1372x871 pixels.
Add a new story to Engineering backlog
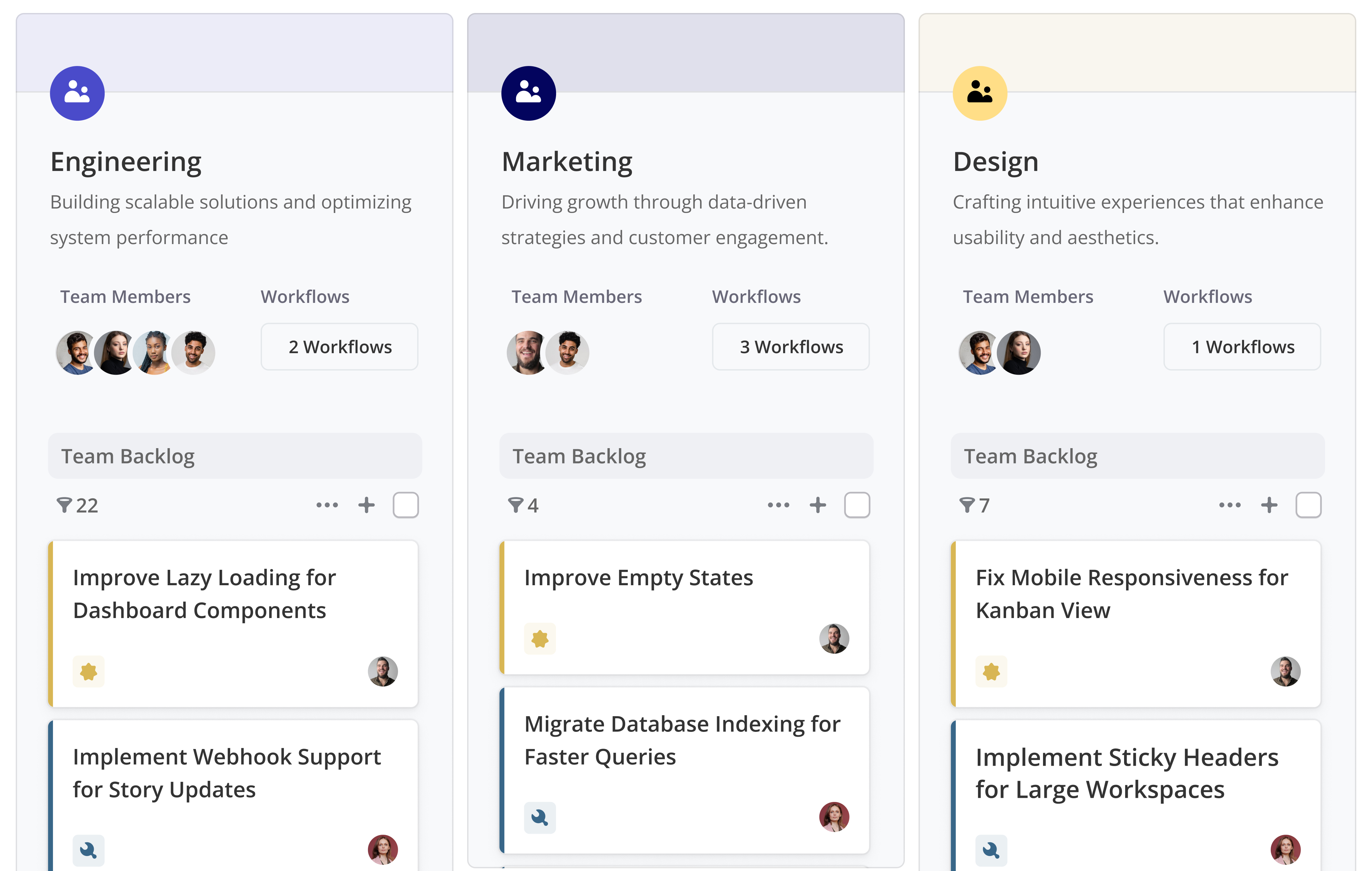coord(366,505)
